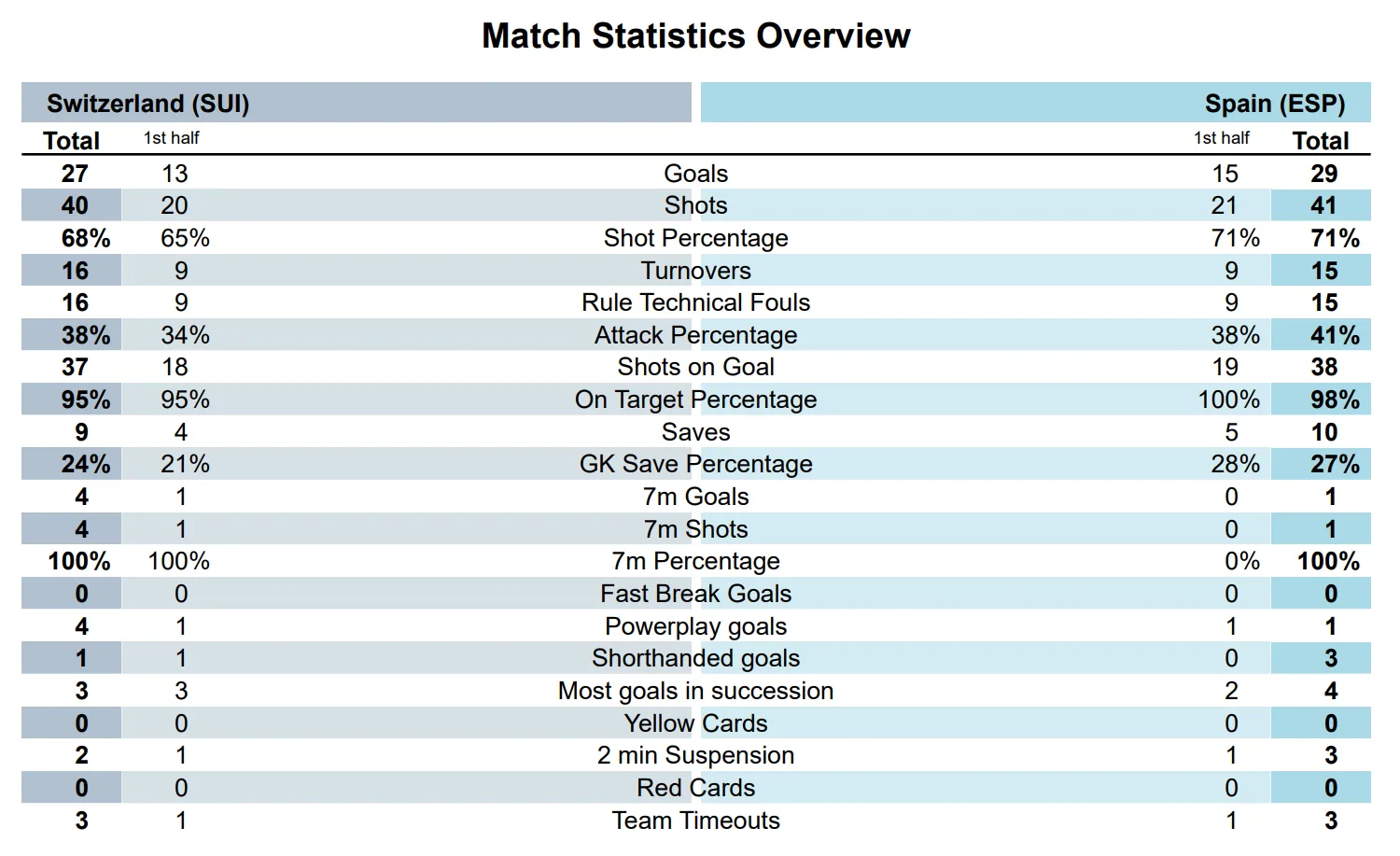This screenshot has width=1400, height=856.
Task: Click Switzerland's 1st half column header
Action: tap(171, 138)
